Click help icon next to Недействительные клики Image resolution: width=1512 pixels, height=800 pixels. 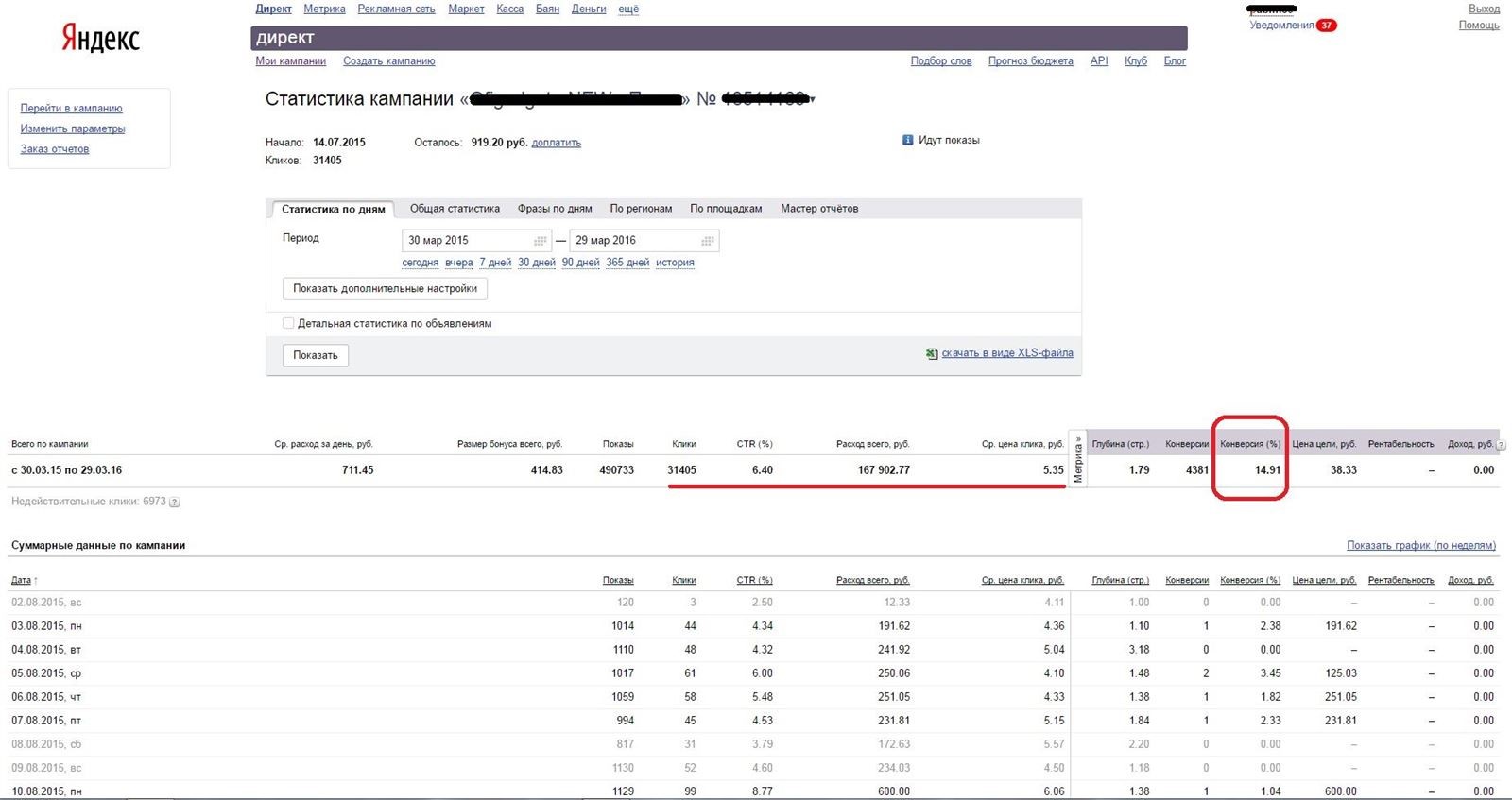pyautogui.click(x=175, y=502)
